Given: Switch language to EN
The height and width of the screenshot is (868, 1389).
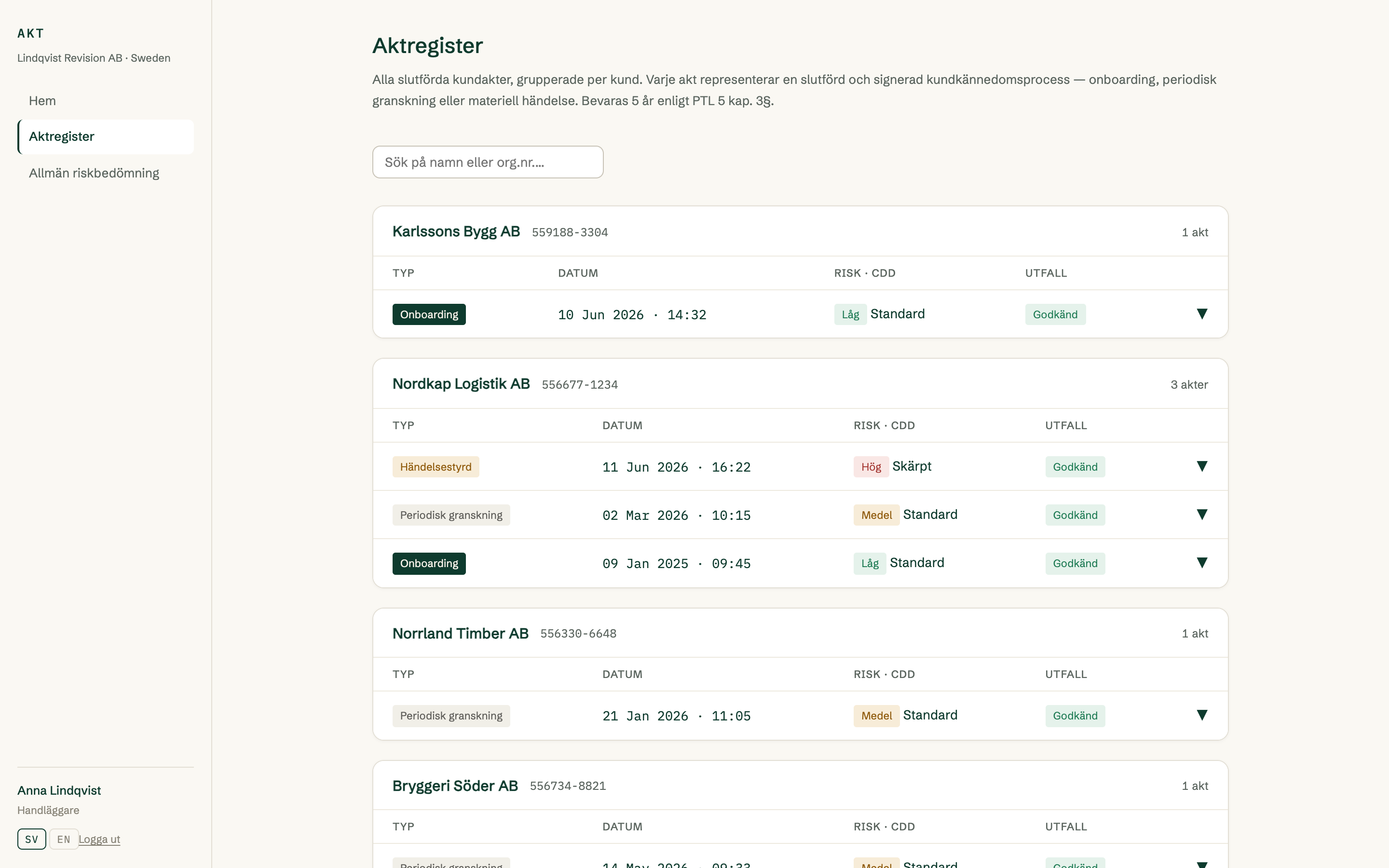Looking at the screenshot, I should pyautogui.click(x=64, y=839).
